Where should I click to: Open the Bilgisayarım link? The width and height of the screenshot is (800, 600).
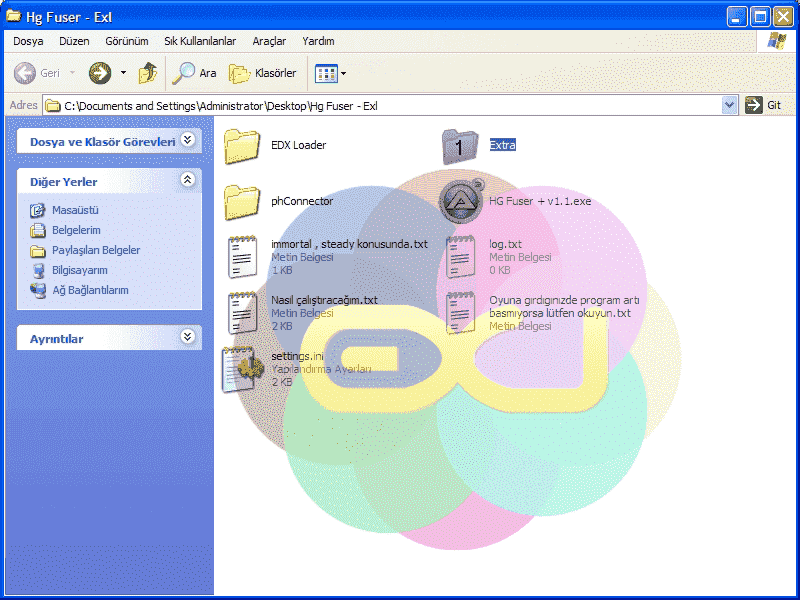coord(80,270)
